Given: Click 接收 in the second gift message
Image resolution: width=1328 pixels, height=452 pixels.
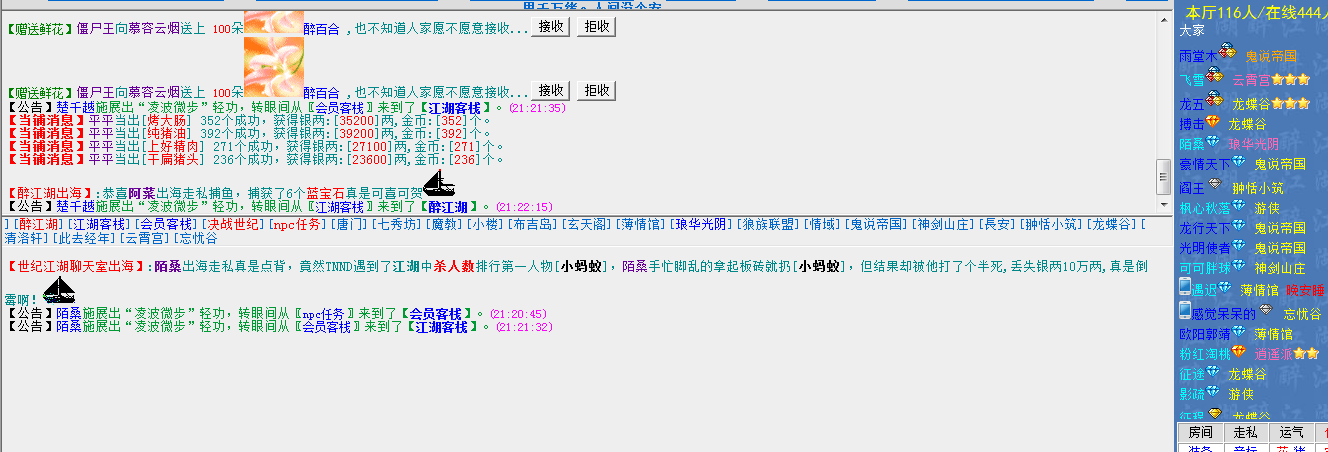Looking at the screenshot, I should point(550,90).
